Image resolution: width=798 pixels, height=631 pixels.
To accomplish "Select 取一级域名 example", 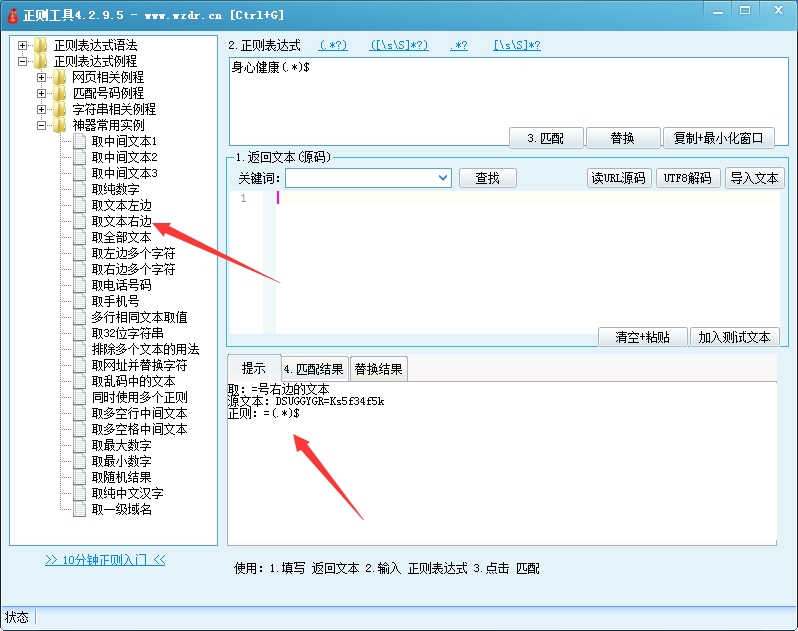I will click(121, 509).
